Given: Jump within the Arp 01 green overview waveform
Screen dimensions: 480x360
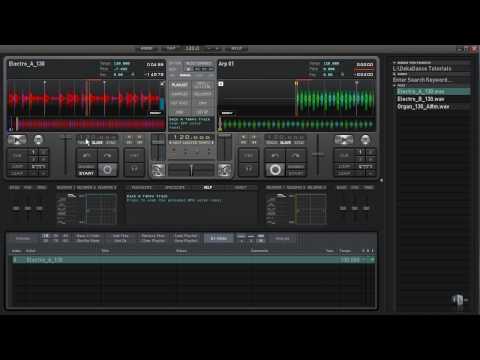Looking at the screenshot, I should pyautogui.click(x=297, y=125).
